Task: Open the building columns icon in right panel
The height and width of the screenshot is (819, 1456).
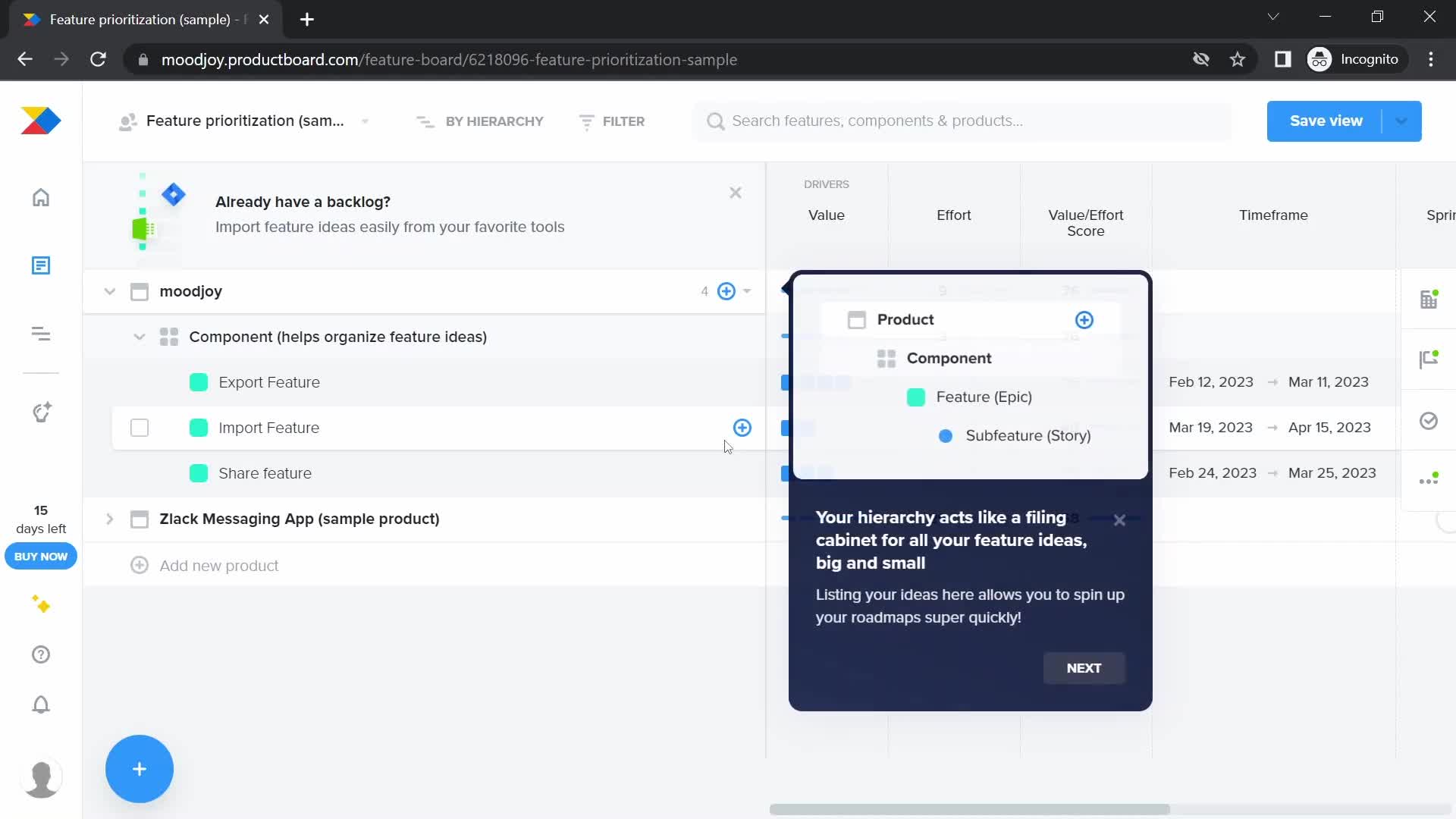Action: 1429,299
